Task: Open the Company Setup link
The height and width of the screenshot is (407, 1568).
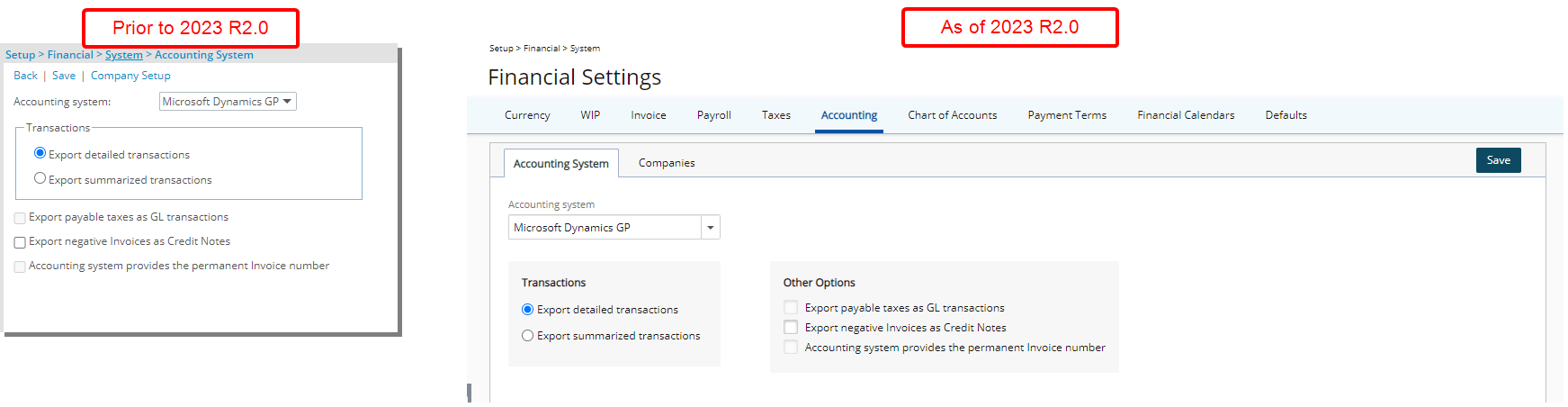Action: (x=130, y=76)
